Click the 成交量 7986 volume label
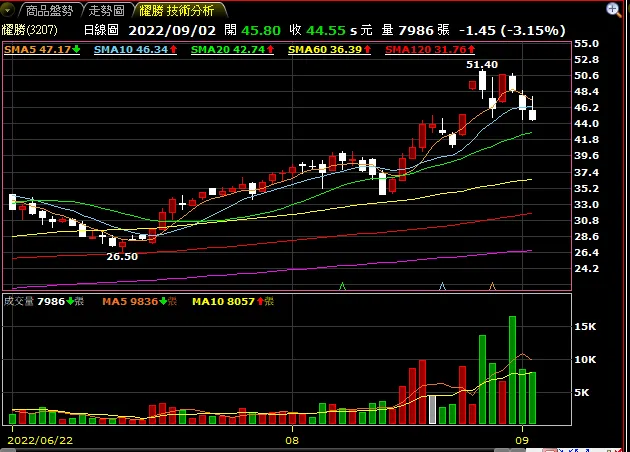Viewport: 630px width, 452px height. (x=44, y=301)
